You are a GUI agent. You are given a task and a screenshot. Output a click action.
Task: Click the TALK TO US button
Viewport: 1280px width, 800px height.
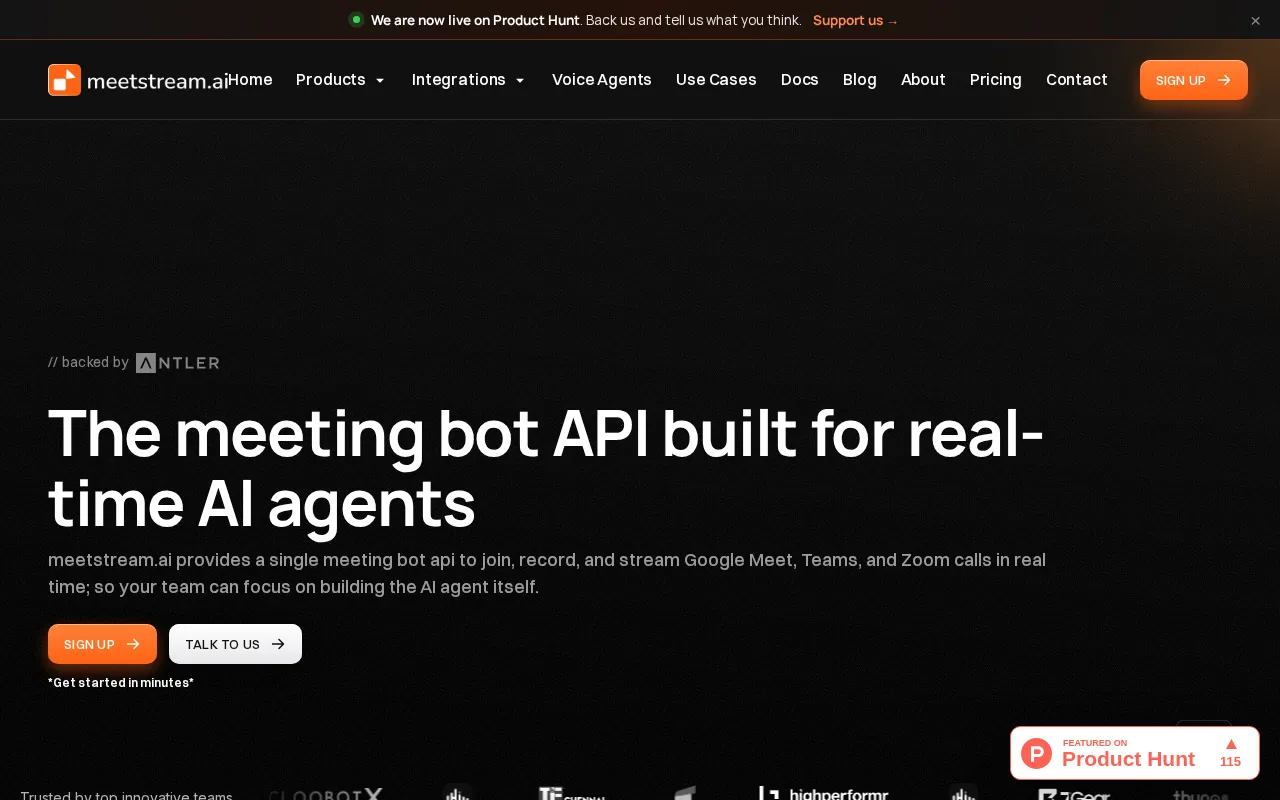coord(235,644)
